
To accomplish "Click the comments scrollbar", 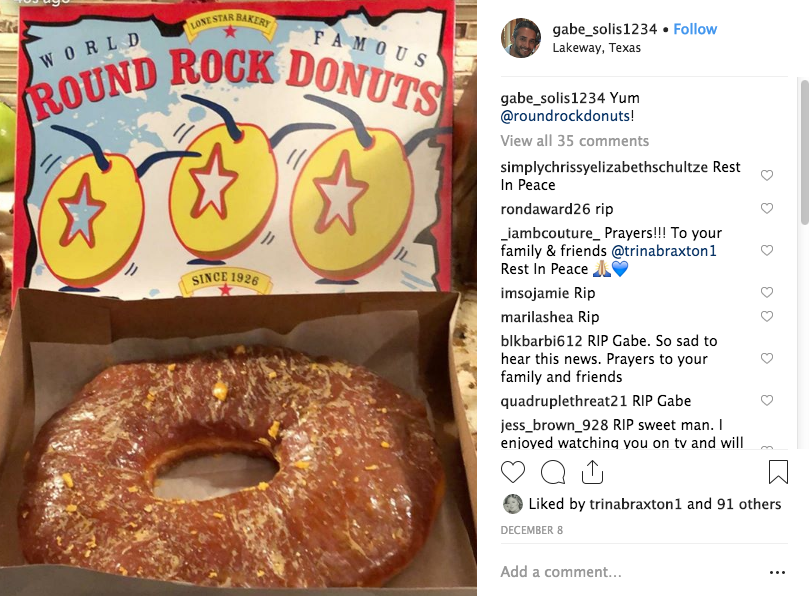I will pyautogui.click(x=804, y=152).
